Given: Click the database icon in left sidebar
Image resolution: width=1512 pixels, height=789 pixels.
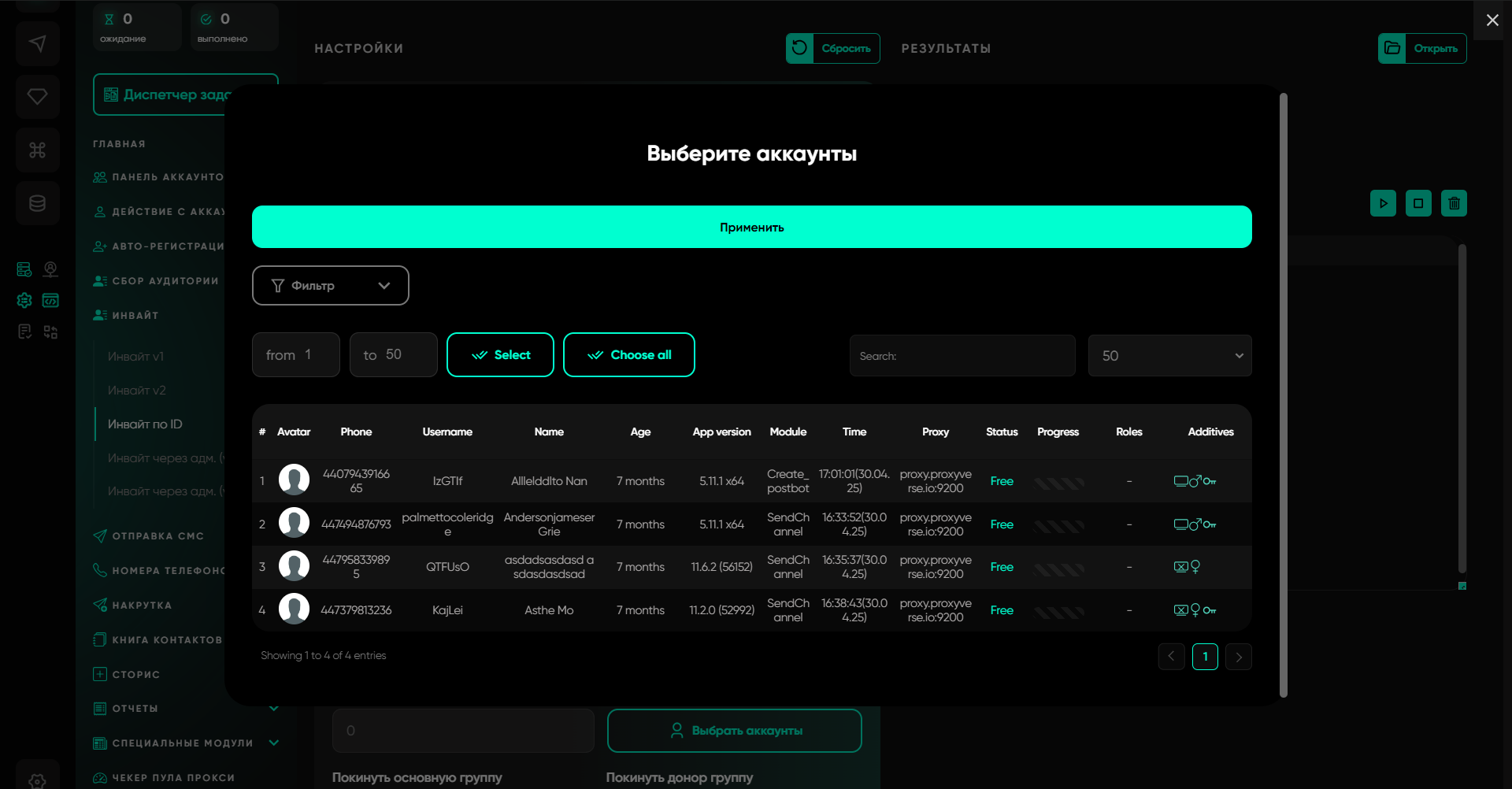Looking at the screenshot, I should 37,203.
